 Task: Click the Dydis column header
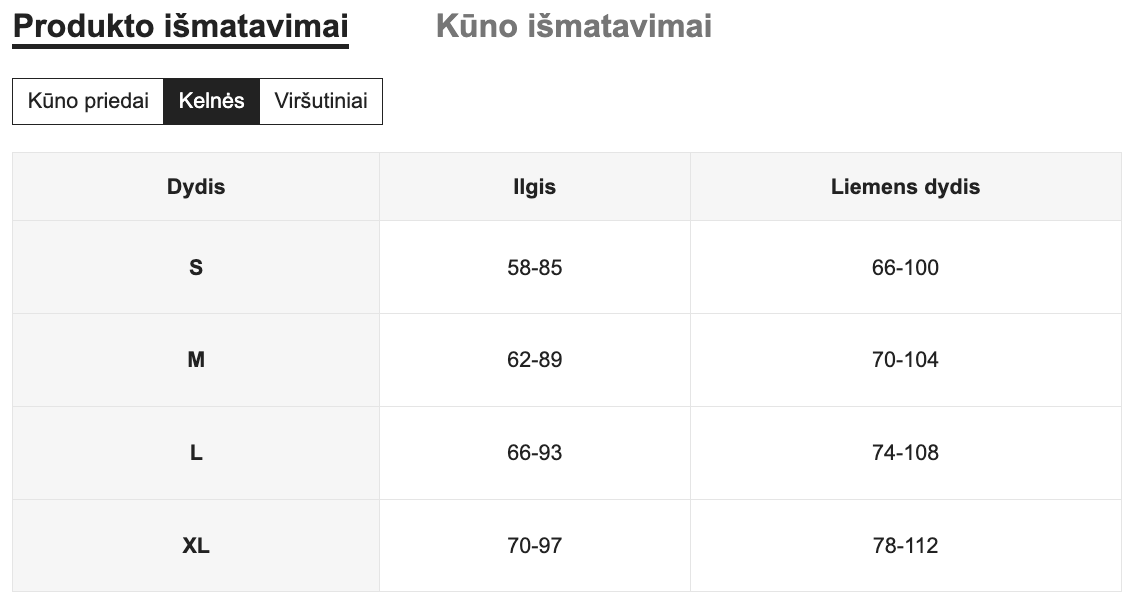(196, 187)
